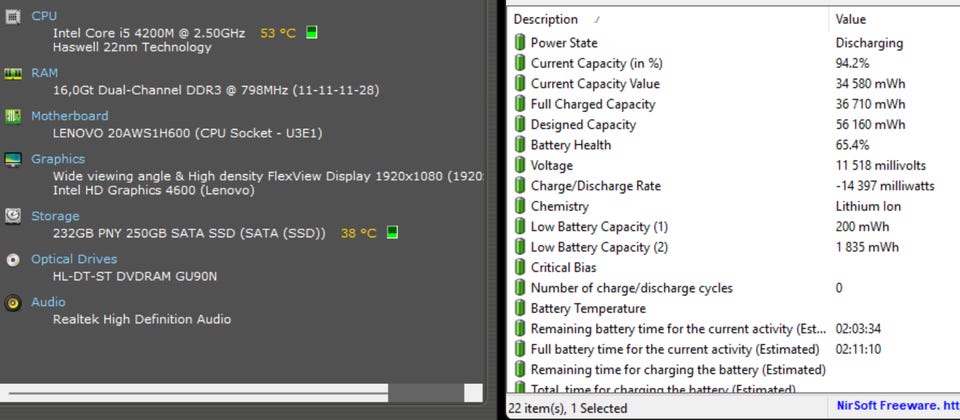Click the Optical Drives disc icon
This screenshot has height=420, width=960.
12,260
